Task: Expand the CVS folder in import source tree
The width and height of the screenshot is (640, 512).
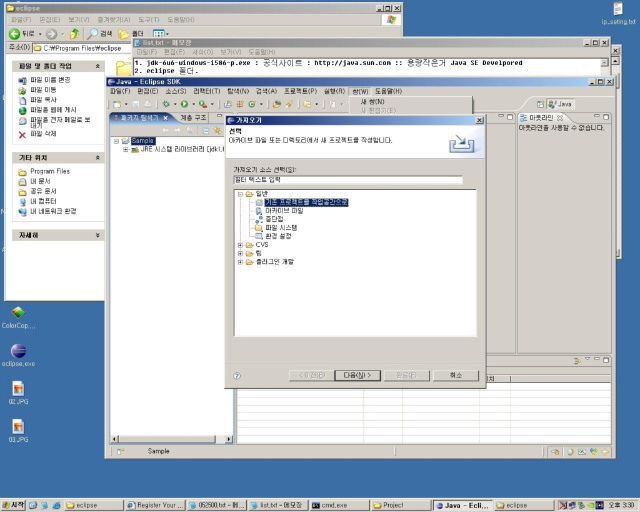Action: point(240,245)
